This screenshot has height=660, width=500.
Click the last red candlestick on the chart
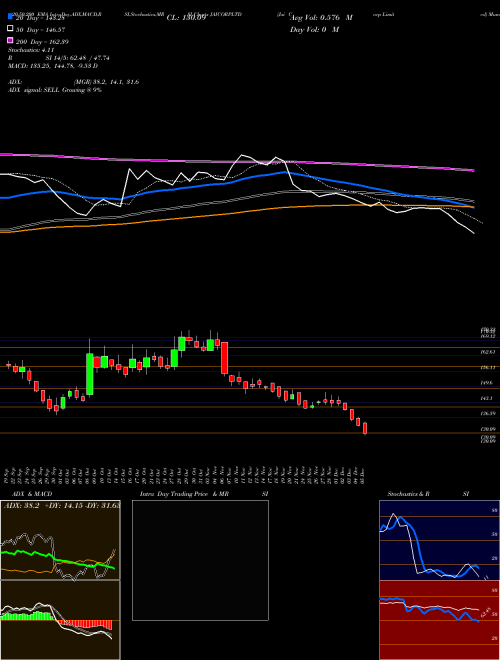coord(365,428)
